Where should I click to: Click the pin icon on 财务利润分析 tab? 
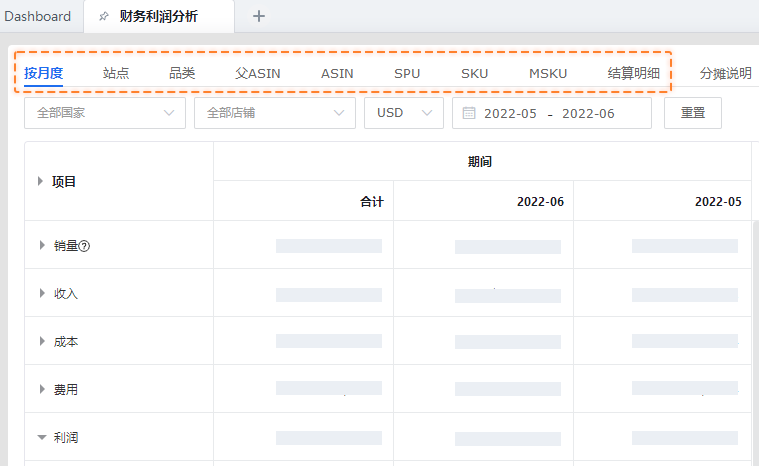tap(104, 16)
